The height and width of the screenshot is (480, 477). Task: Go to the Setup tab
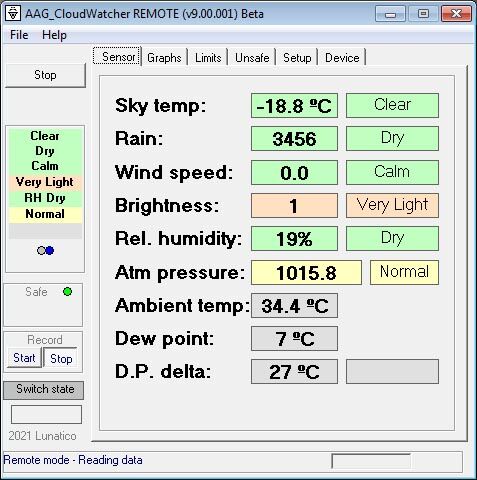tap(297, 58)
